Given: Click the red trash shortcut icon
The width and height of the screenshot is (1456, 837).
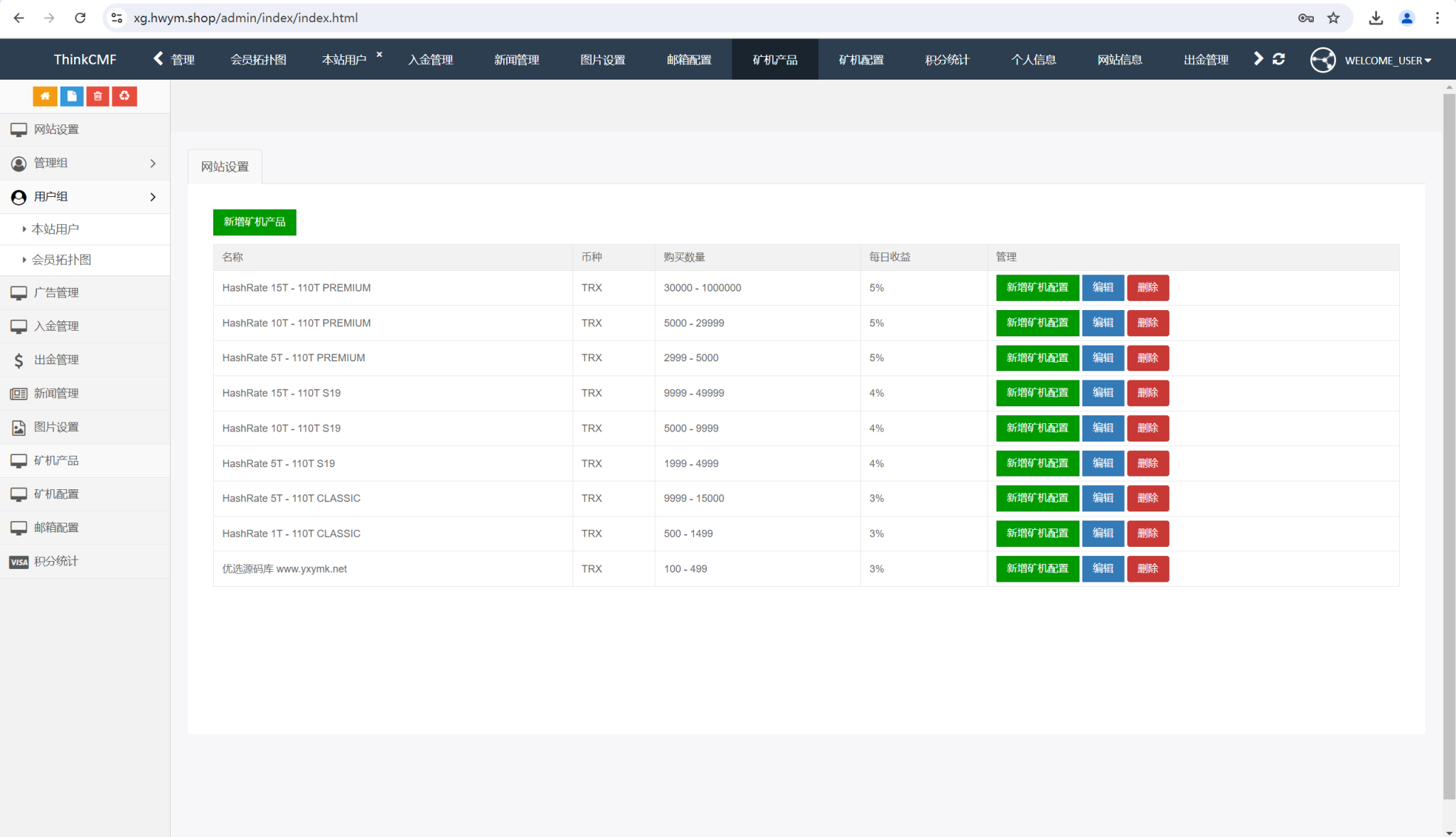Looking at the screenshot, I should [x=98, y=96].
